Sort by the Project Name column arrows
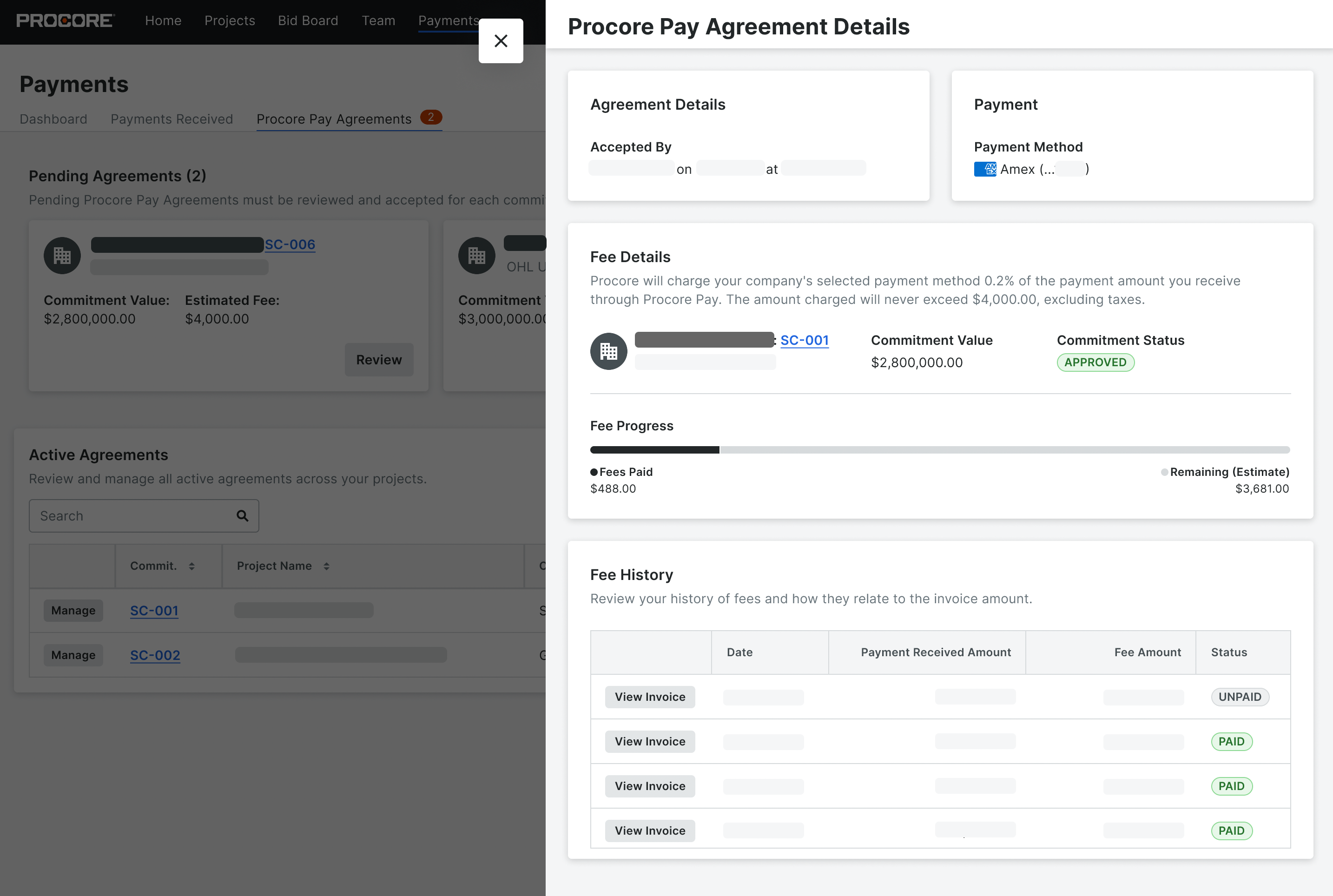1333x896 pixels. (326, 566)
